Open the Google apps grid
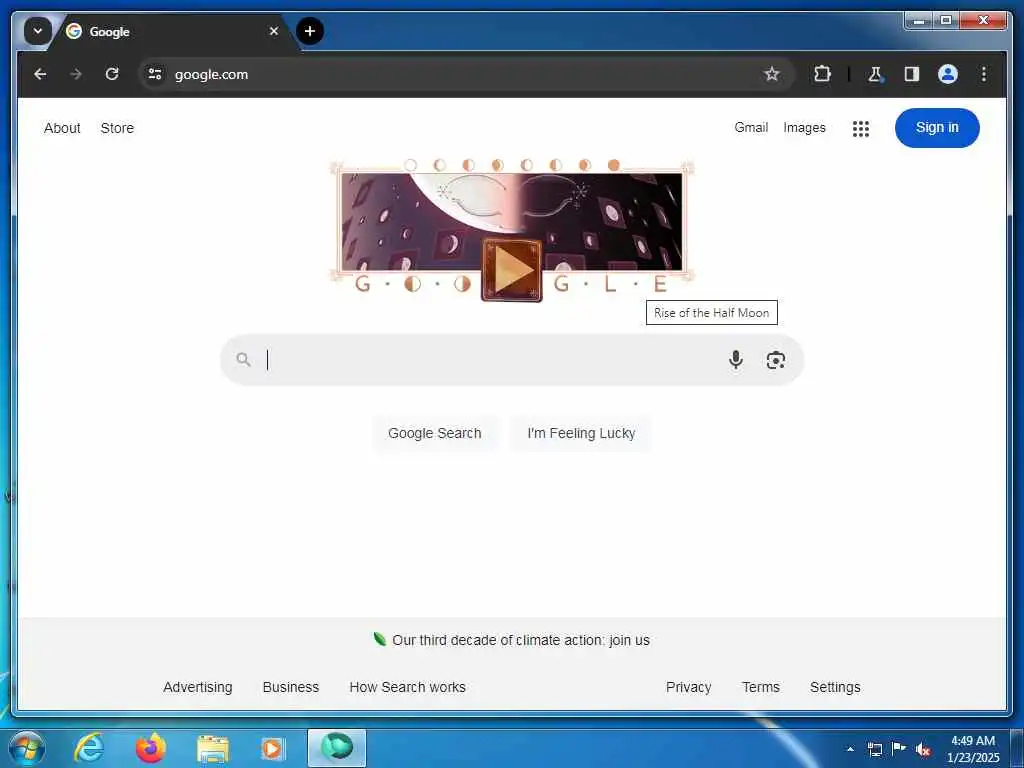This screenshot has width=1024, height=768. click(861, 129)
